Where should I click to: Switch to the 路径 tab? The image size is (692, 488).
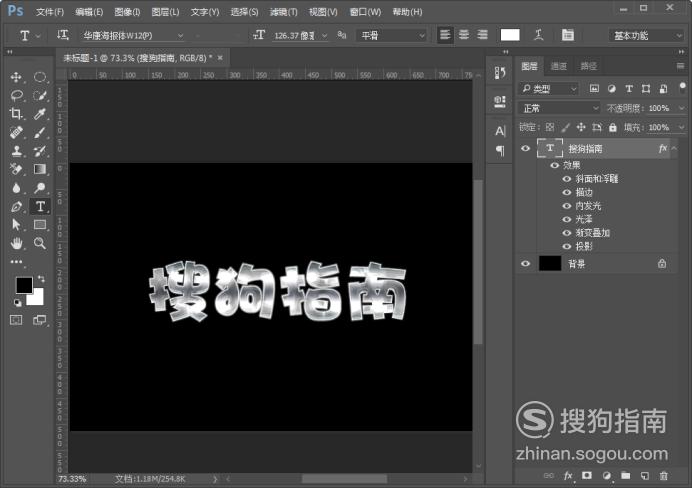click(588, 66)
